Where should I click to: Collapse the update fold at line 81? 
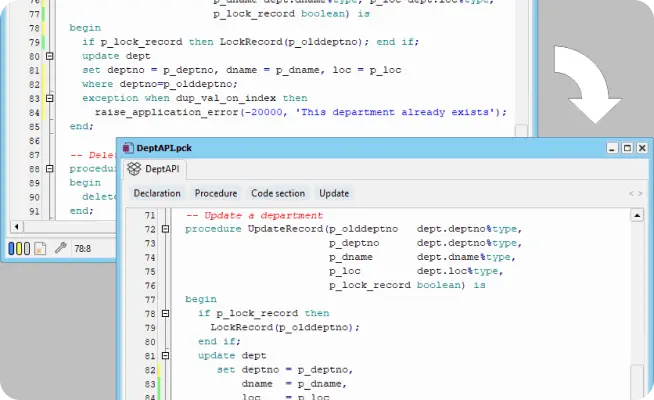pos(166,355)
